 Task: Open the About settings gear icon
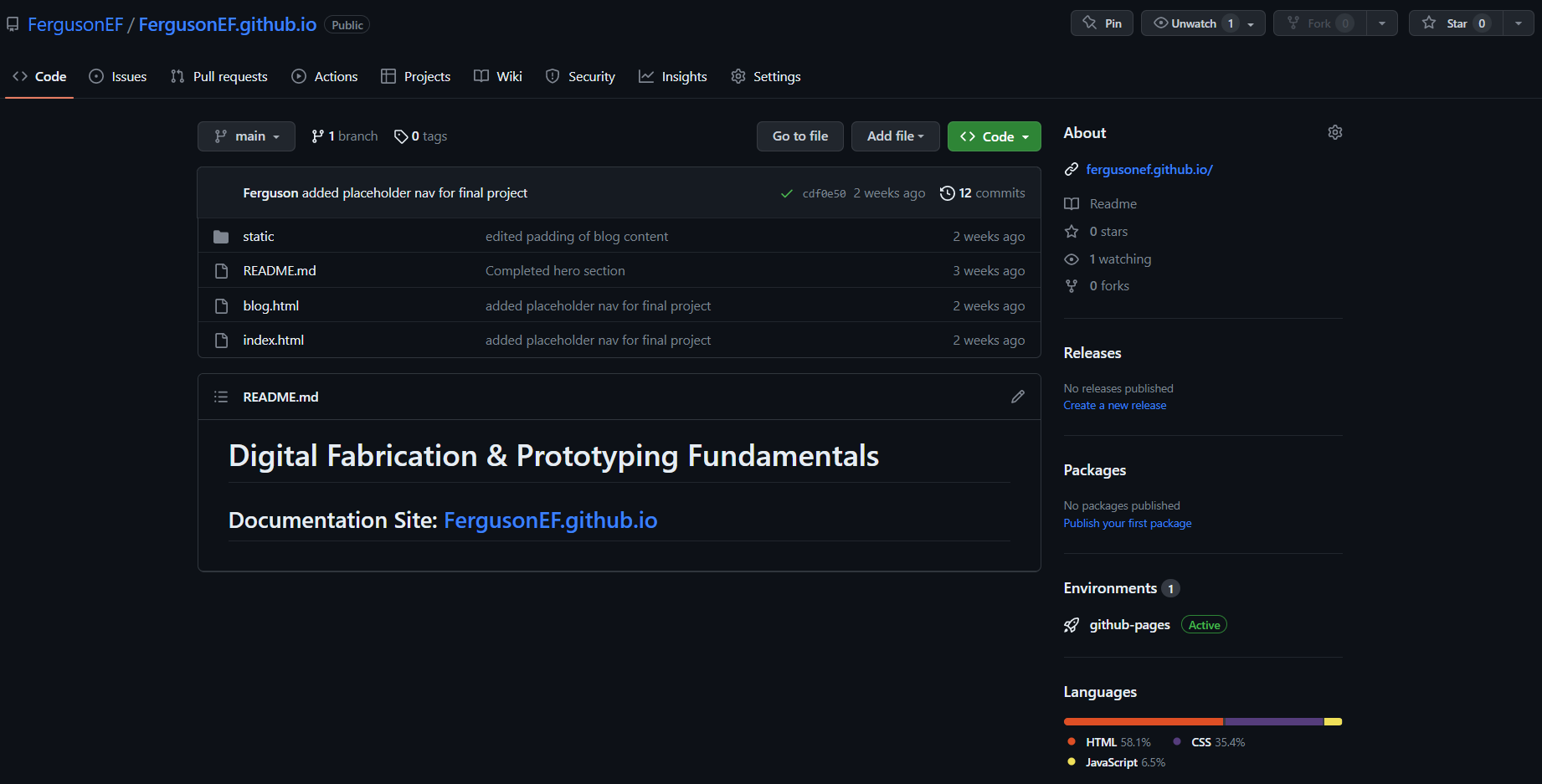(x=1335, y=132)
